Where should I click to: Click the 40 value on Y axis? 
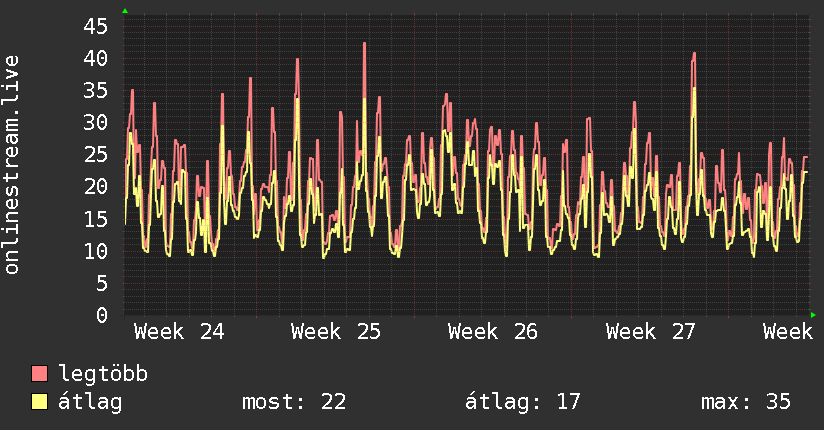pyautogui.click(x=96, y=58)
